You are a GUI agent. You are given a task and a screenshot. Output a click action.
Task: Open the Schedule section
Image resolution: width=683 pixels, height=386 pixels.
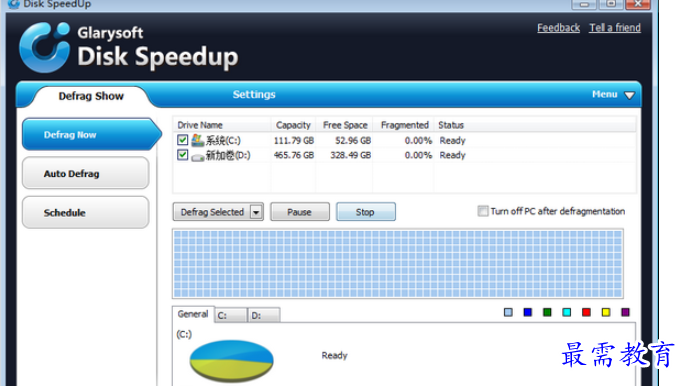(x=85, y=213)
